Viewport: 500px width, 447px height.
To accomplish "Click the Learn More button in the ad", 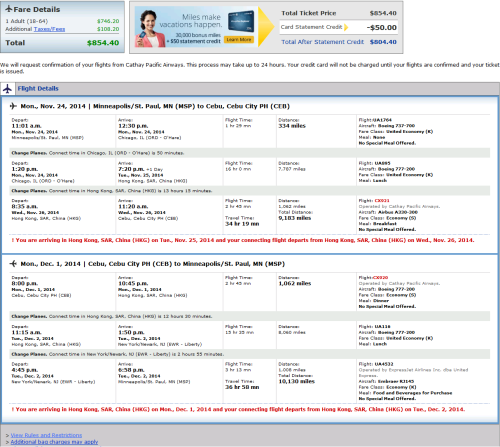I will pos(239,40).
